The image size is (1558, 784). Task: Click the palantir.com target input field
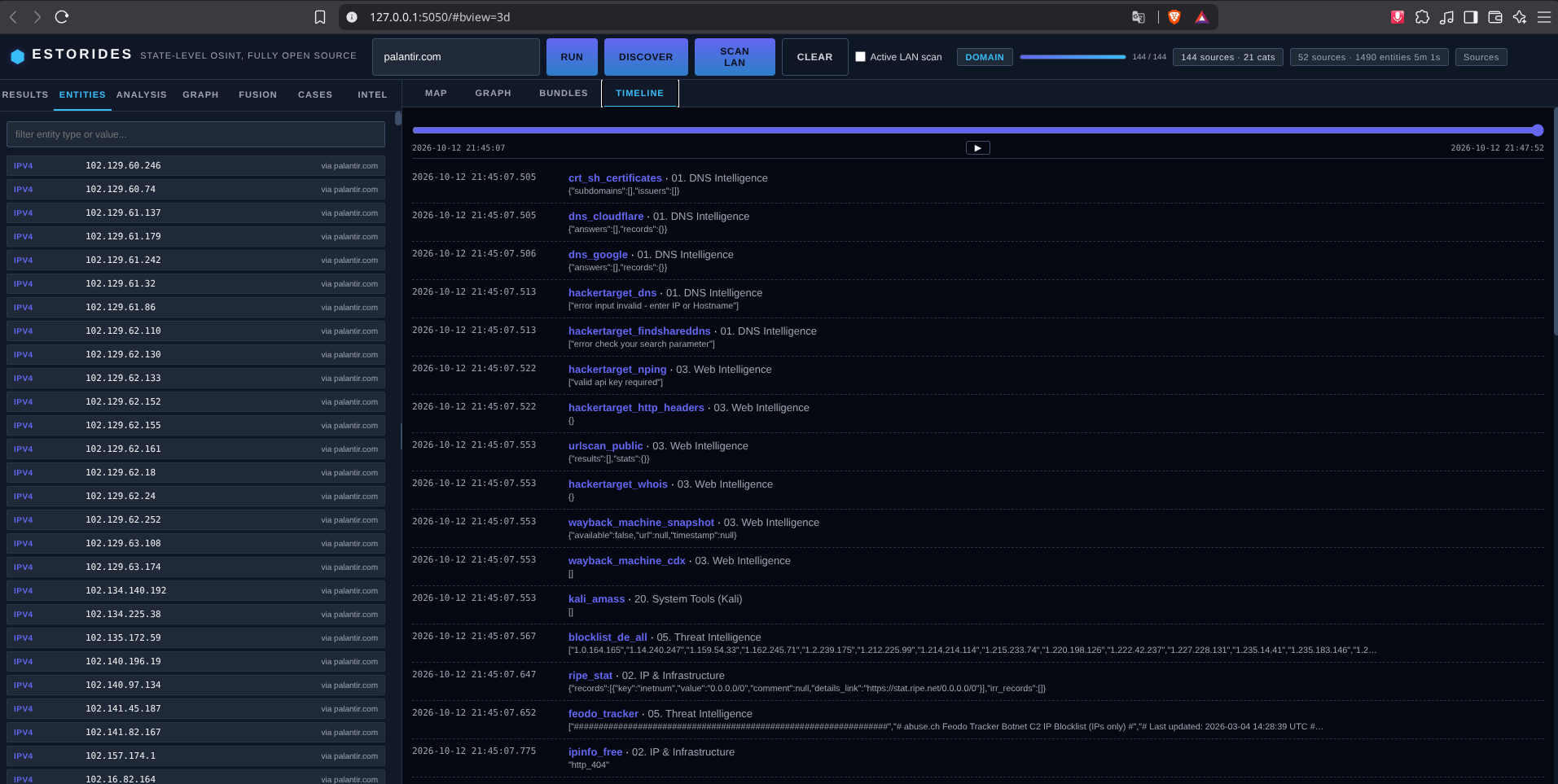point(456,57)
